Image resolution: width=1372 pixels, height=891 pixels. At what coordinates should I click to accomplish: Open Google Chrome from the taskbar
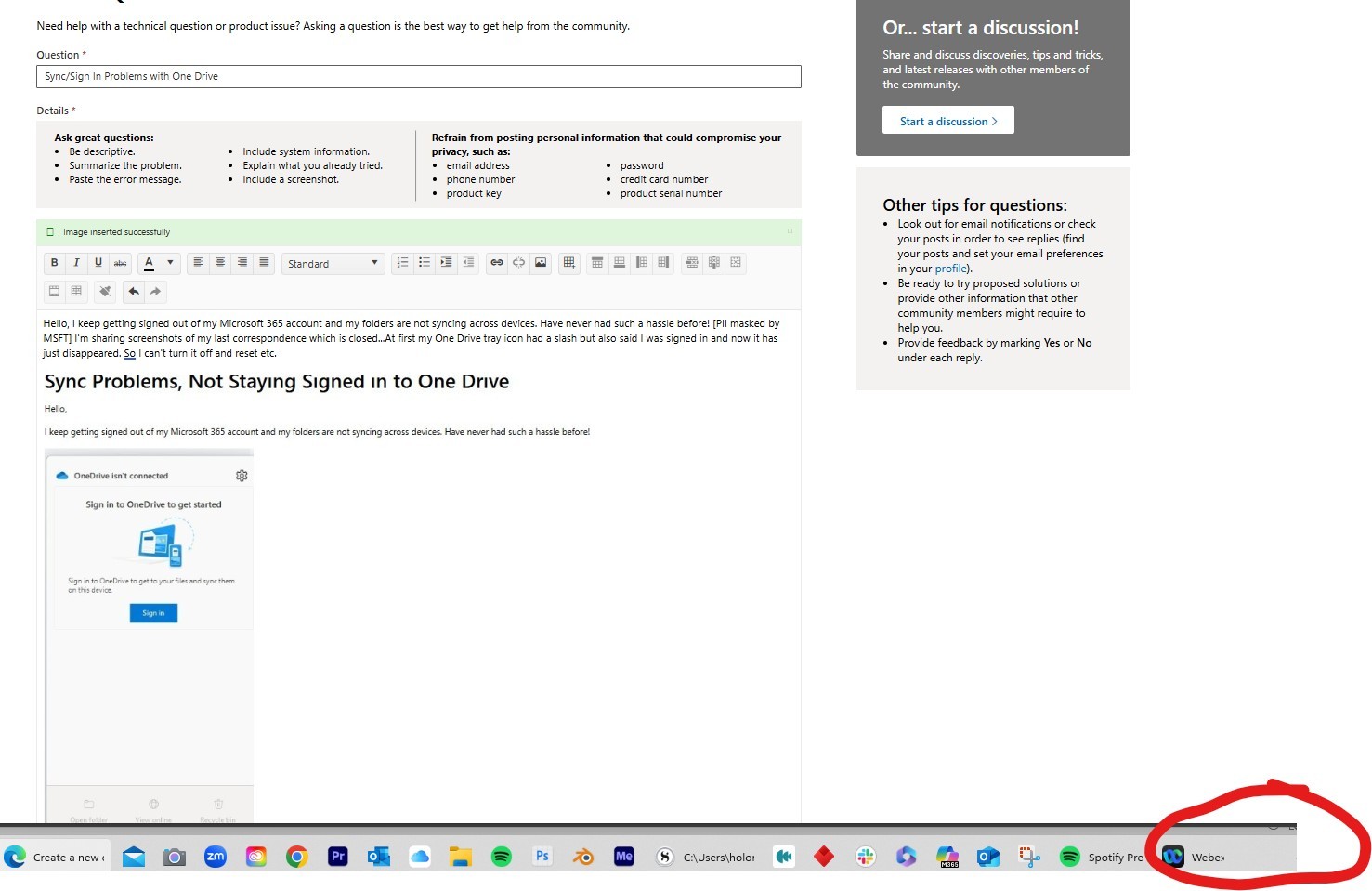297,857
